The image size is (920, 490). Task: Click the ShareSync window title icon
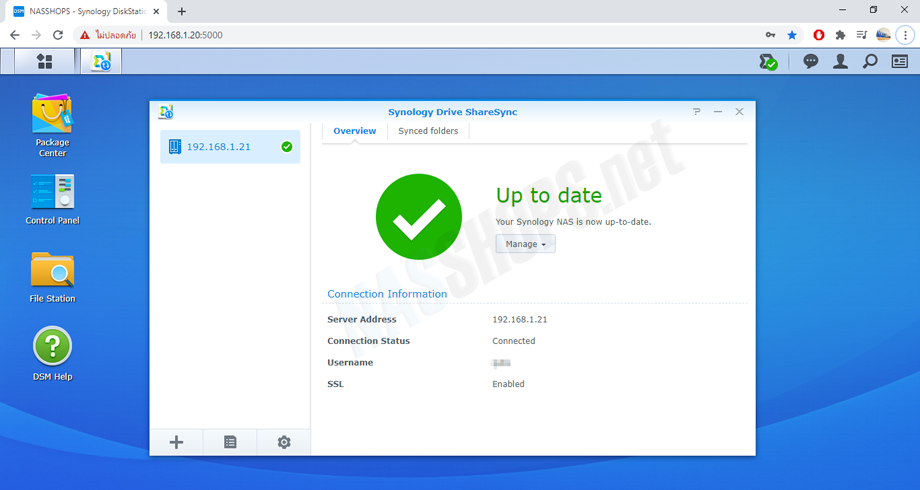pos(166,111)
